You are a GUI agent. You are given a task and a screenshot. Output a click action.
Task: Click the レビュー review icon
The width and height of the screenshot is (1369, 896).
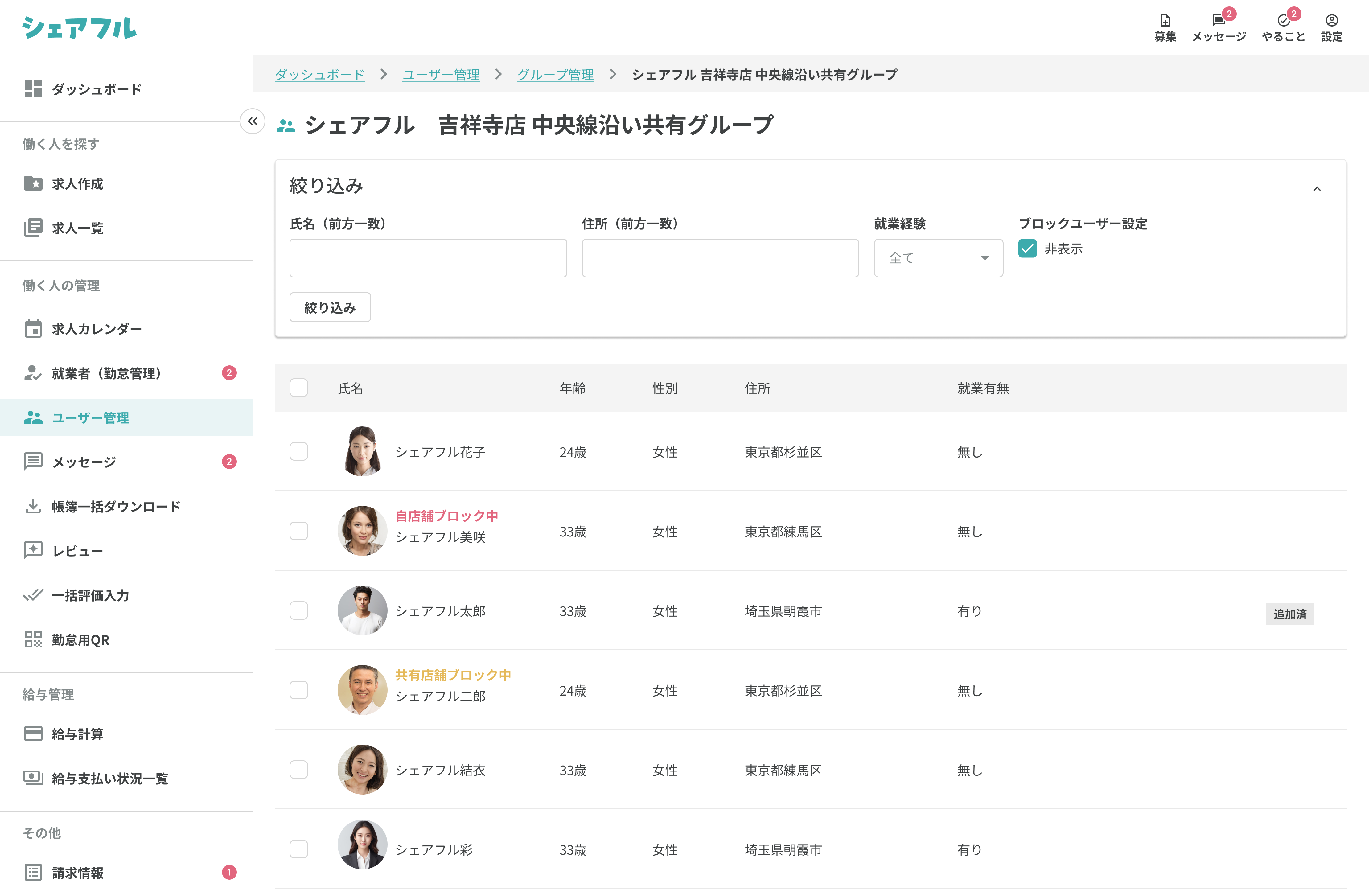33,550
